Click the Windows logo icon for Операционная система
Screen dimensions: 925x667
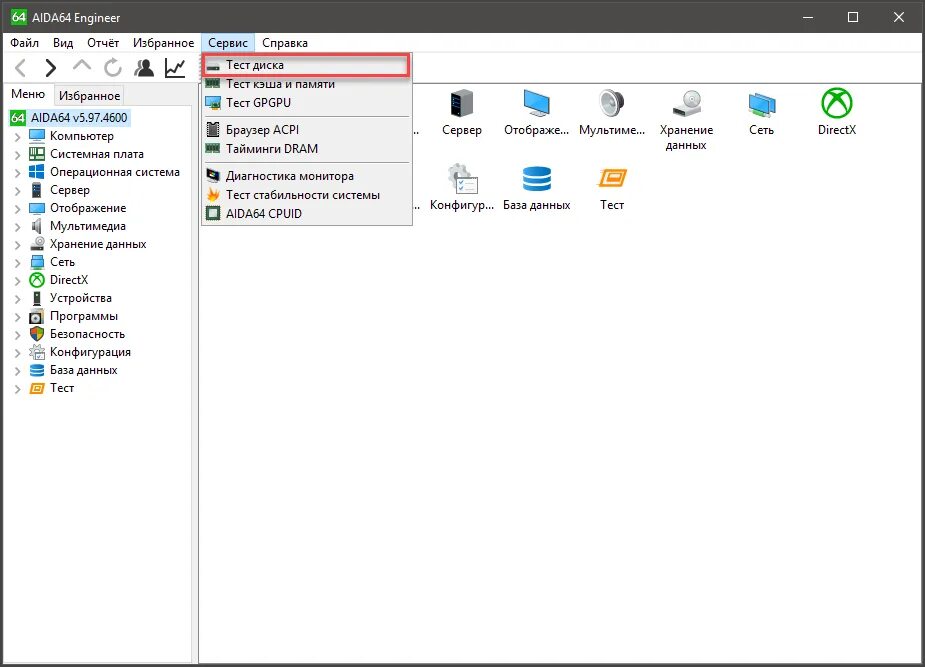[x=37, y=172]
